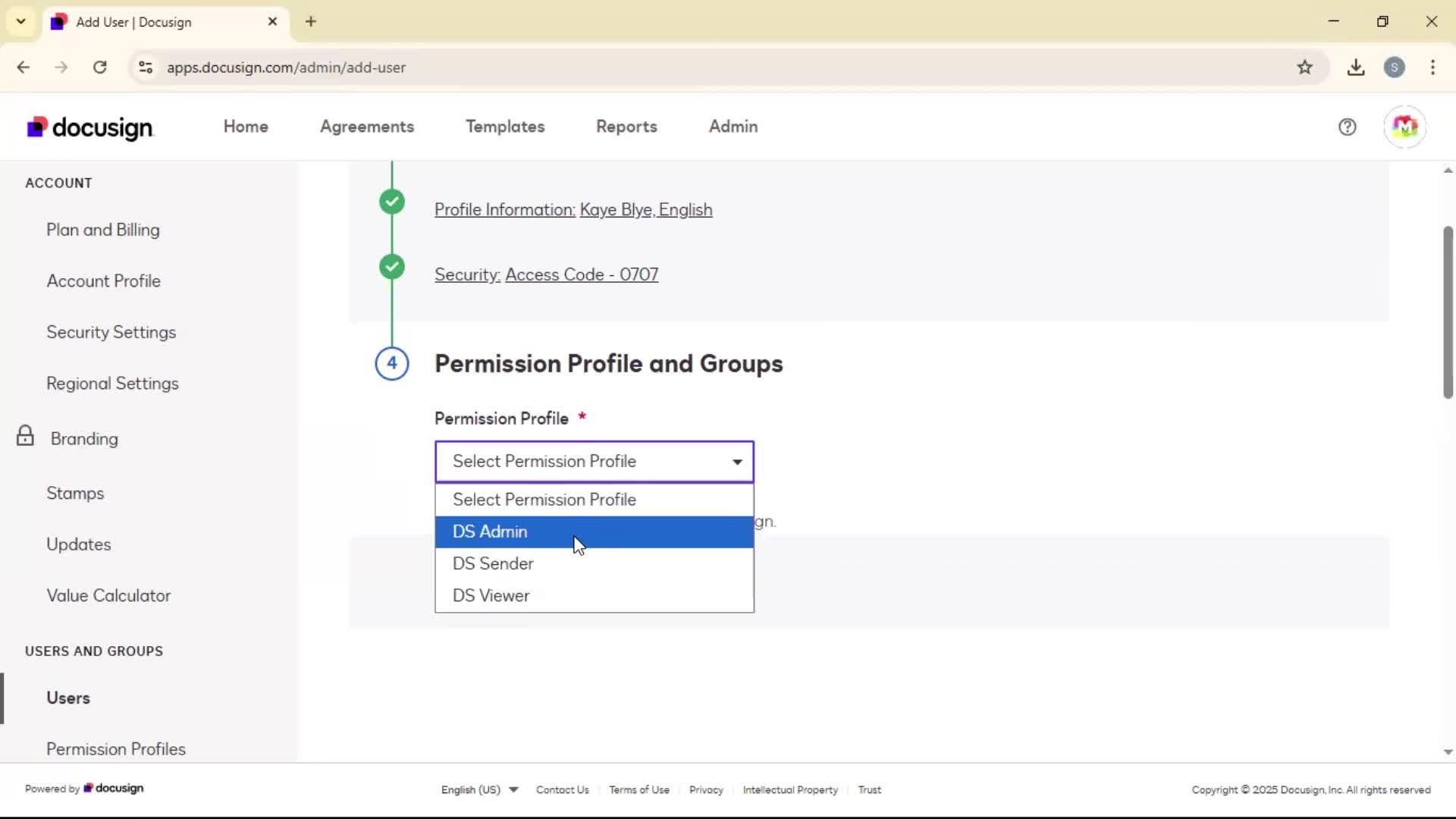Screen dimensions: 1456x819
Task: Open Users in sidebar
Action: coord(68,698)
